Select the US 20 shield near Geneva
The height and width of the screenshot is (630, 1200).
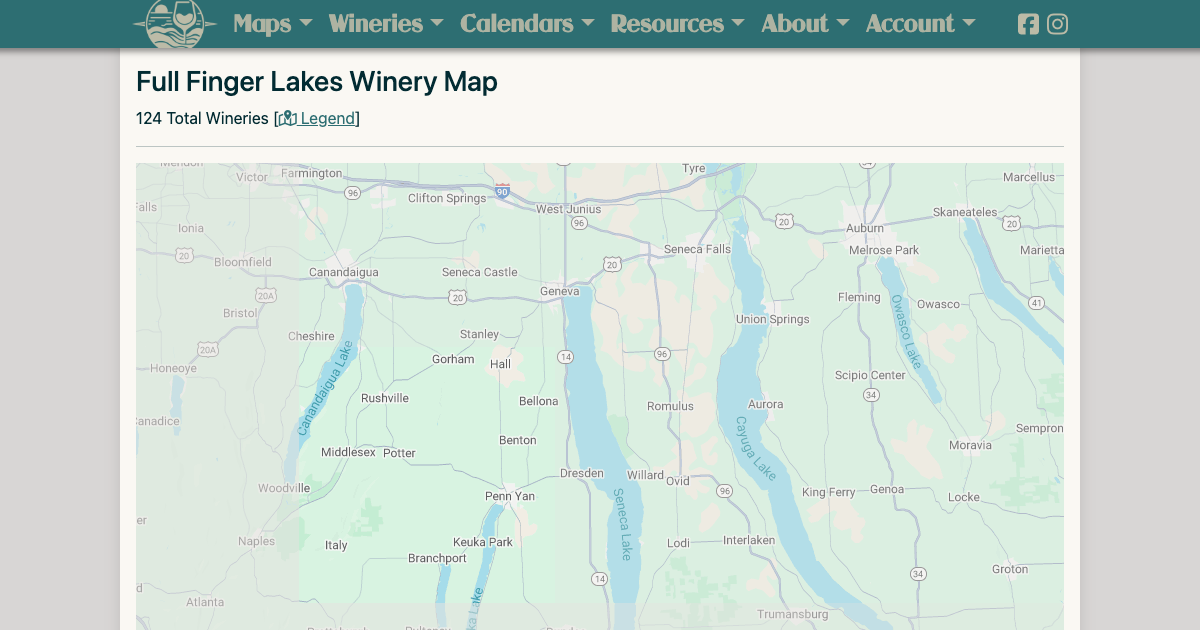(611, 264)
